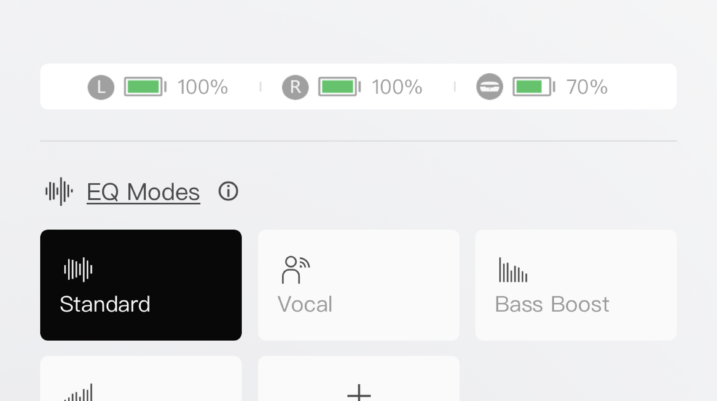Click the charging case battery icon
Screen dimensions: 717x401
click(534, 87)
